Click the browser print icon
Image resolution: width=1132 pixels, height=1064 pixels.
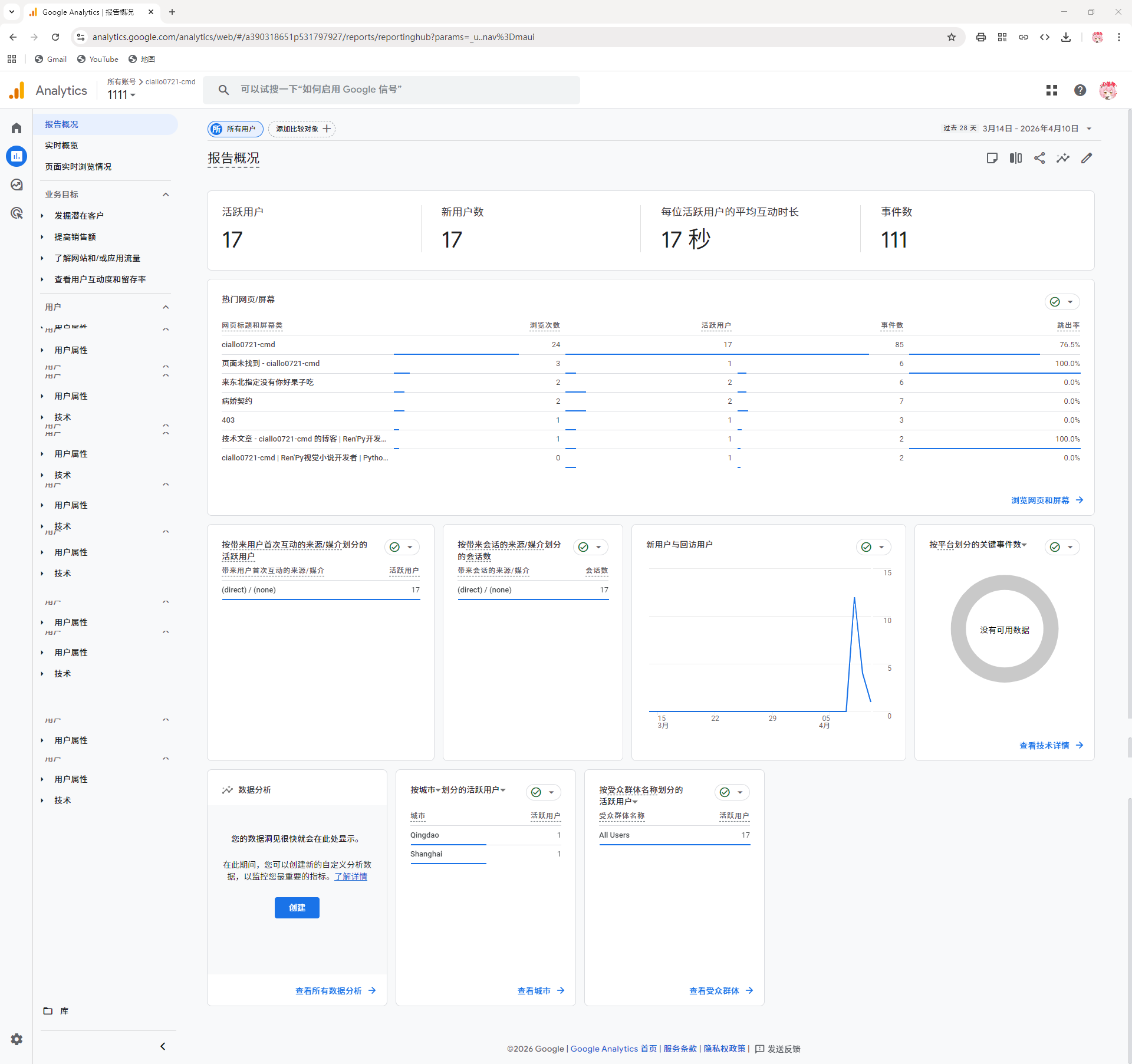click(981, 37)
